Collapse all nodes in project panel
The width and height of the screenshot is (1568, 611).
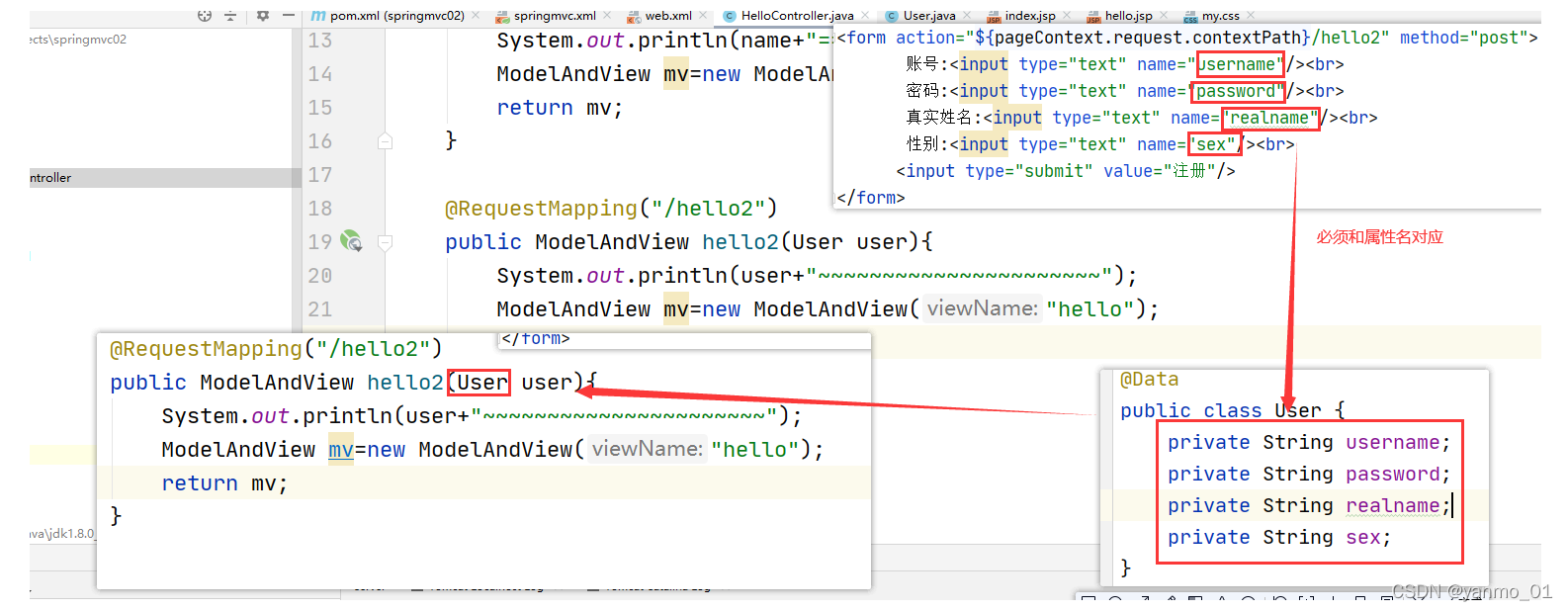[x=230, y=15]
